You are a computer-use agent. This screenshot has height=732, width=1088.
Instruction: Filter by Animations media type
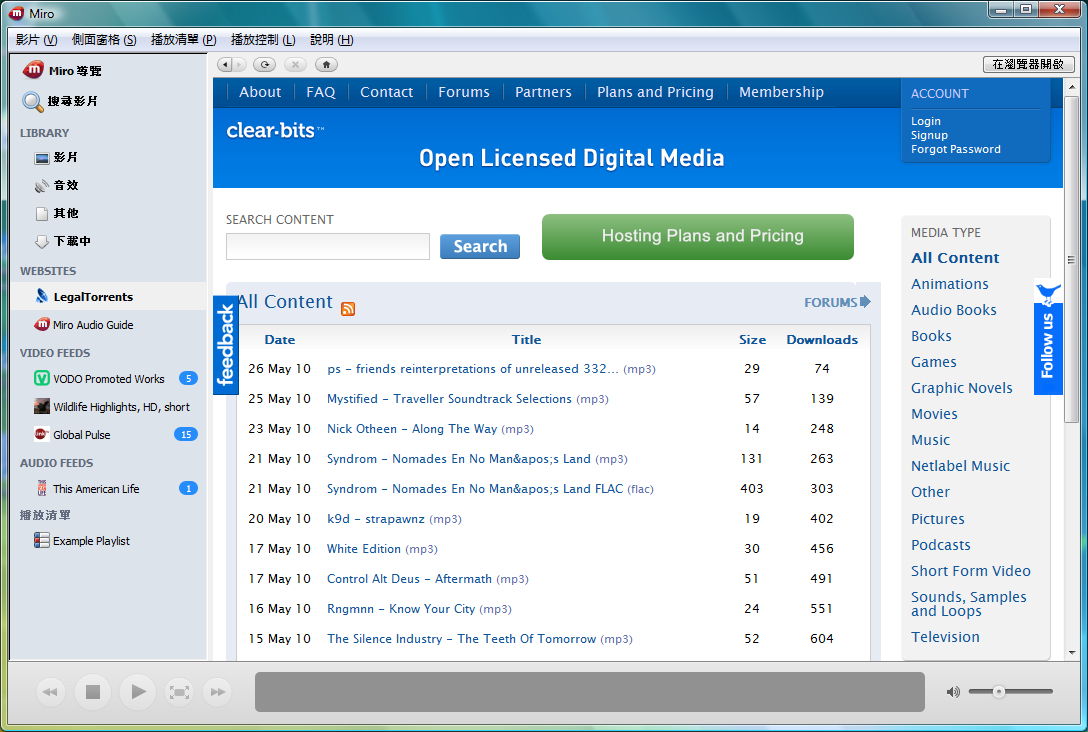pos(949,284)
